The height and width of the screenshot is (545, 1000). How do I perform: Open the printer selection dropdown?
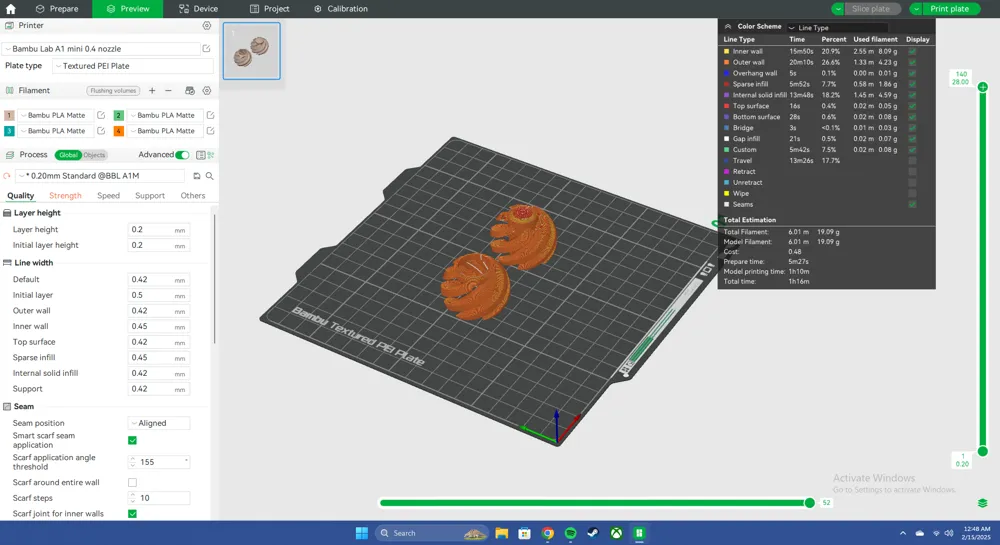[101, 48]
